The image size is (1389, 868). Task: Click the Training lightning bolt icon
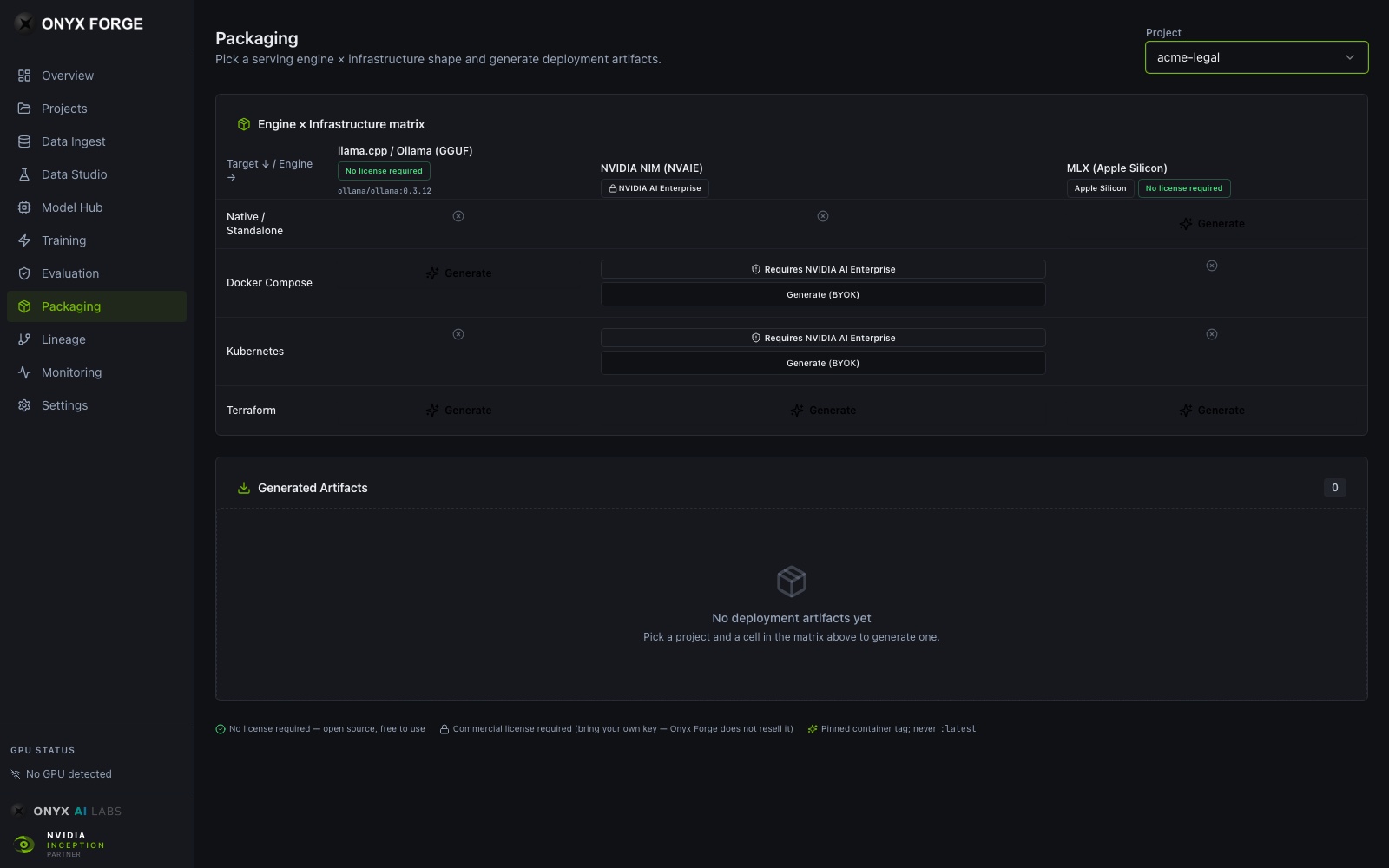coord(24,240)
